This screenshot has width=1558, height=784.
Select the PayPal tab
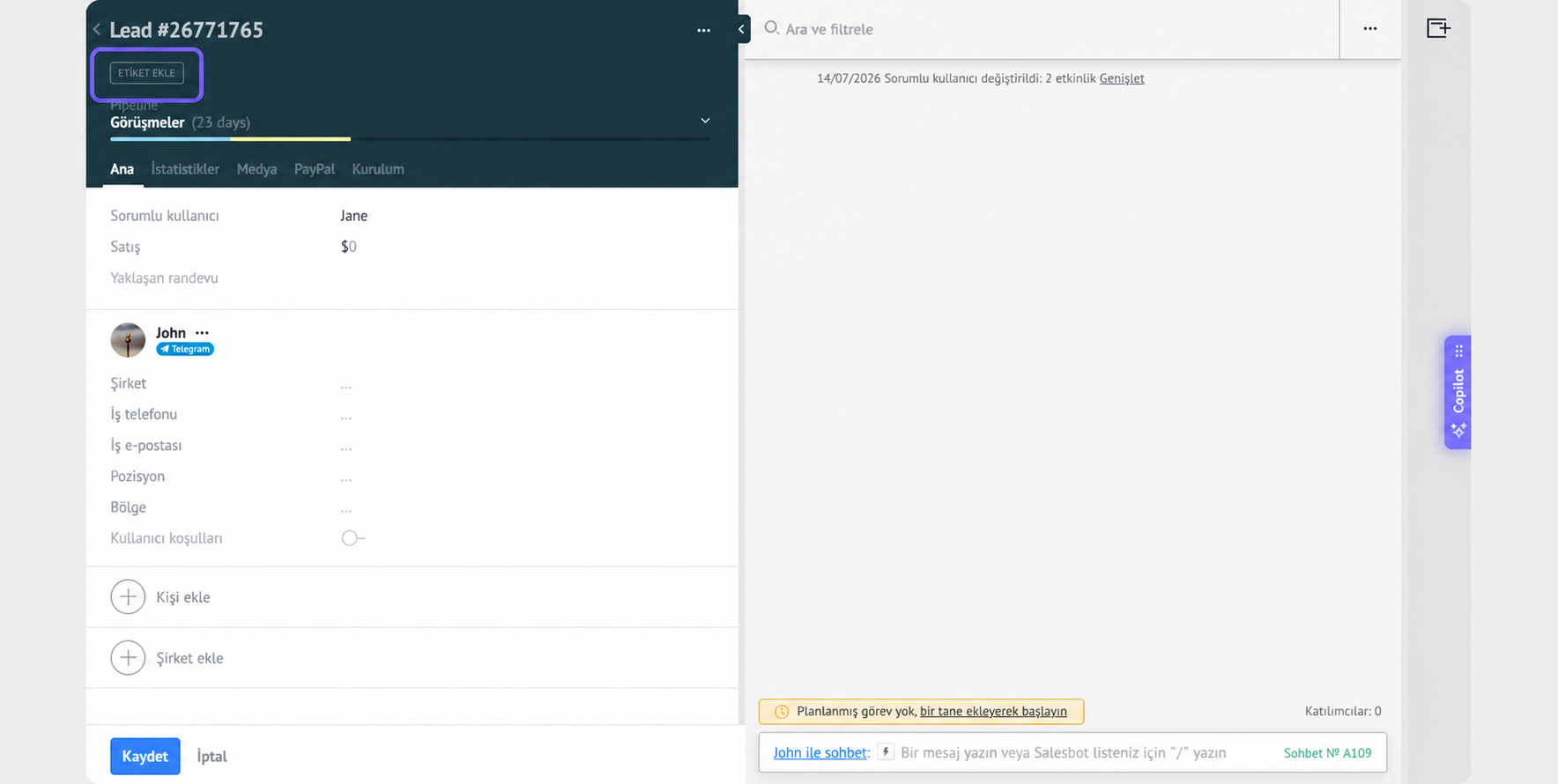[315, 169]
